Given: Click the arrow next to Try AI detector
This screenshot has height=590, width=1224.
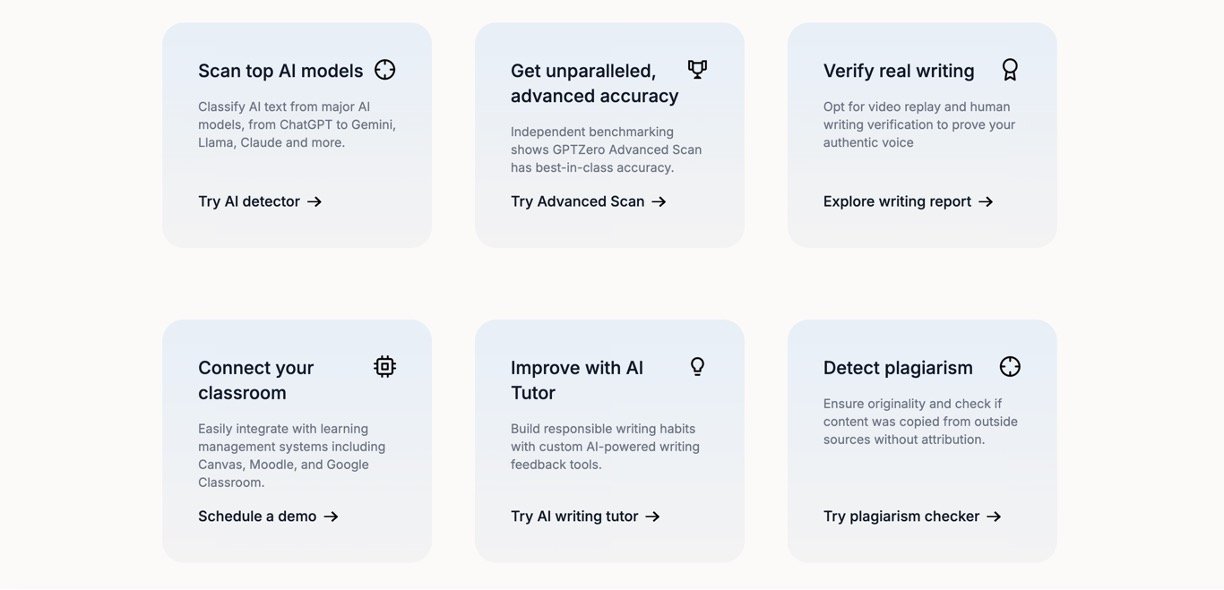Looking at the screenshot, I should 314,202.
